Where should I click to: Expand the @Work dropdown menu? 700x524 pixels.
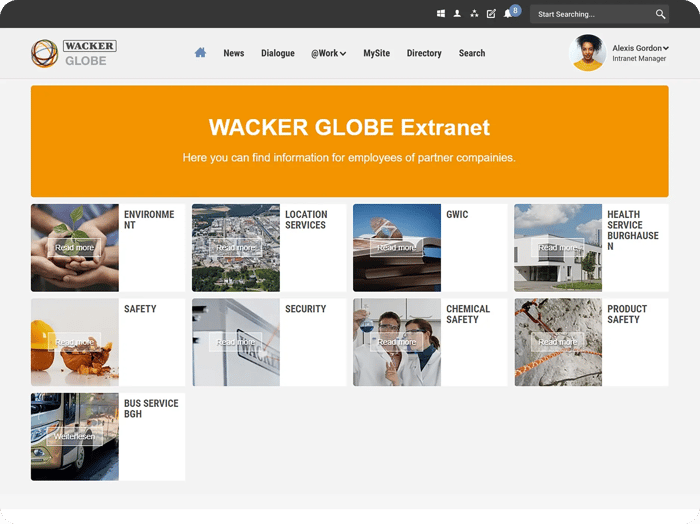click(329, 53)
